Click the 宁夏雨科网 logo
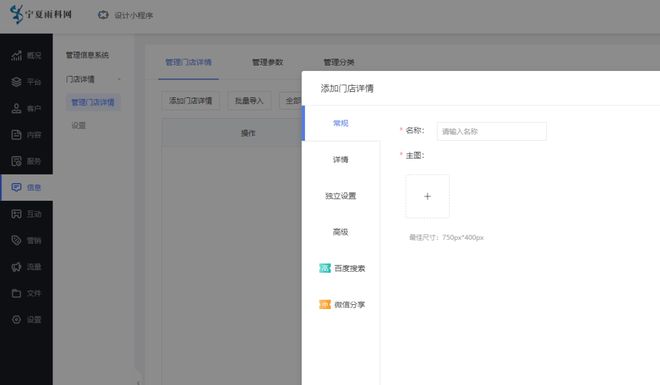660x385 pixels. click(40, 15)
